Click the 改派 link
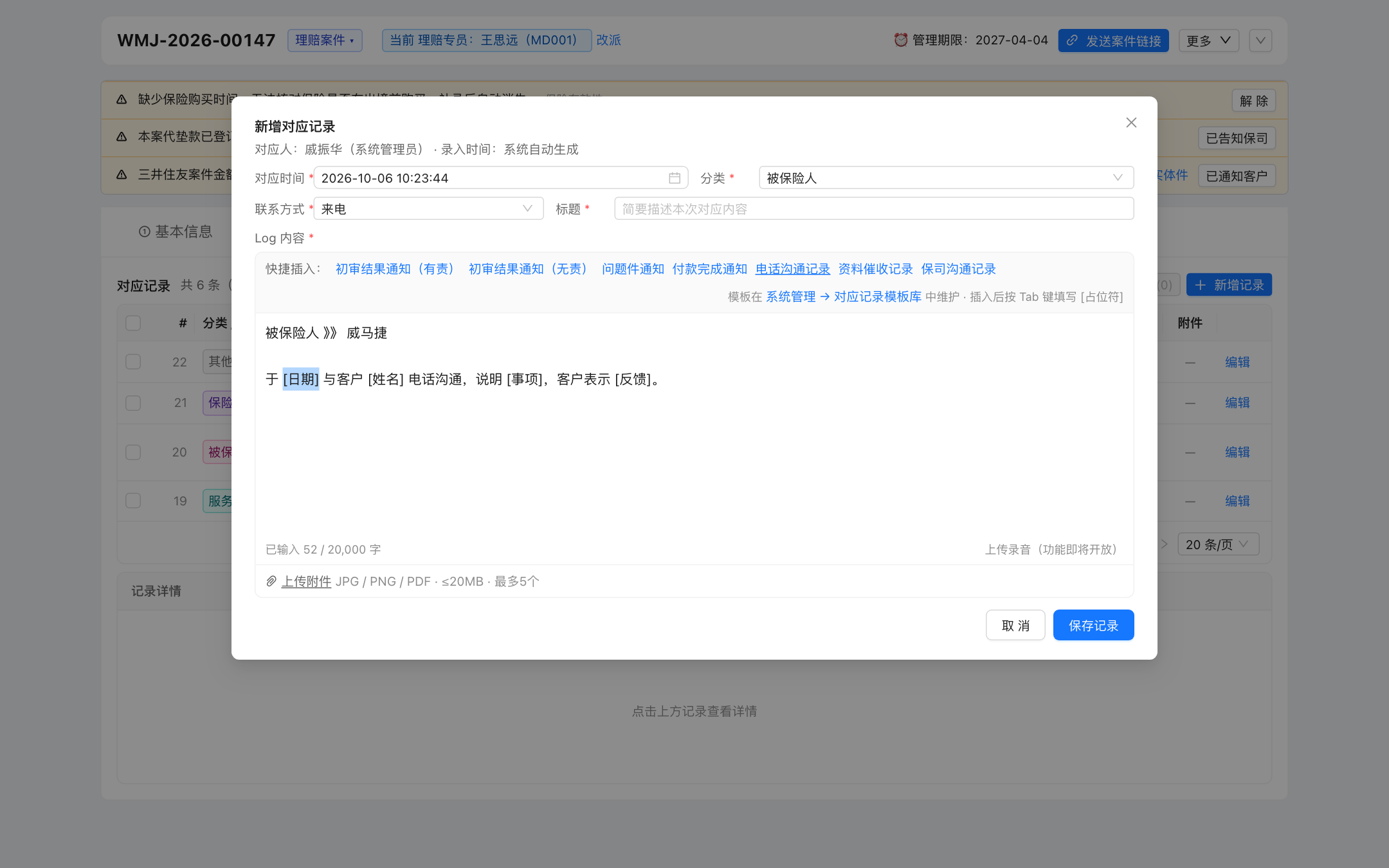 click(608, 40)
